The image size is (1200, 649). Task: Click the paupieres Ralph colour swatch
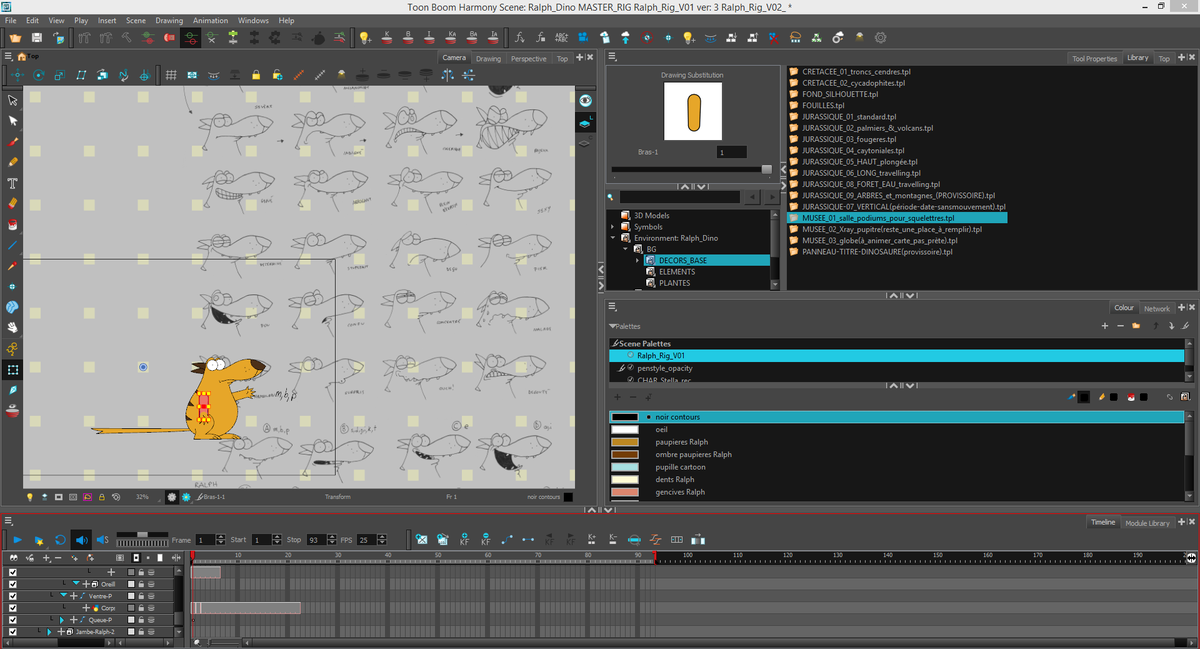(x=625, y=442)
